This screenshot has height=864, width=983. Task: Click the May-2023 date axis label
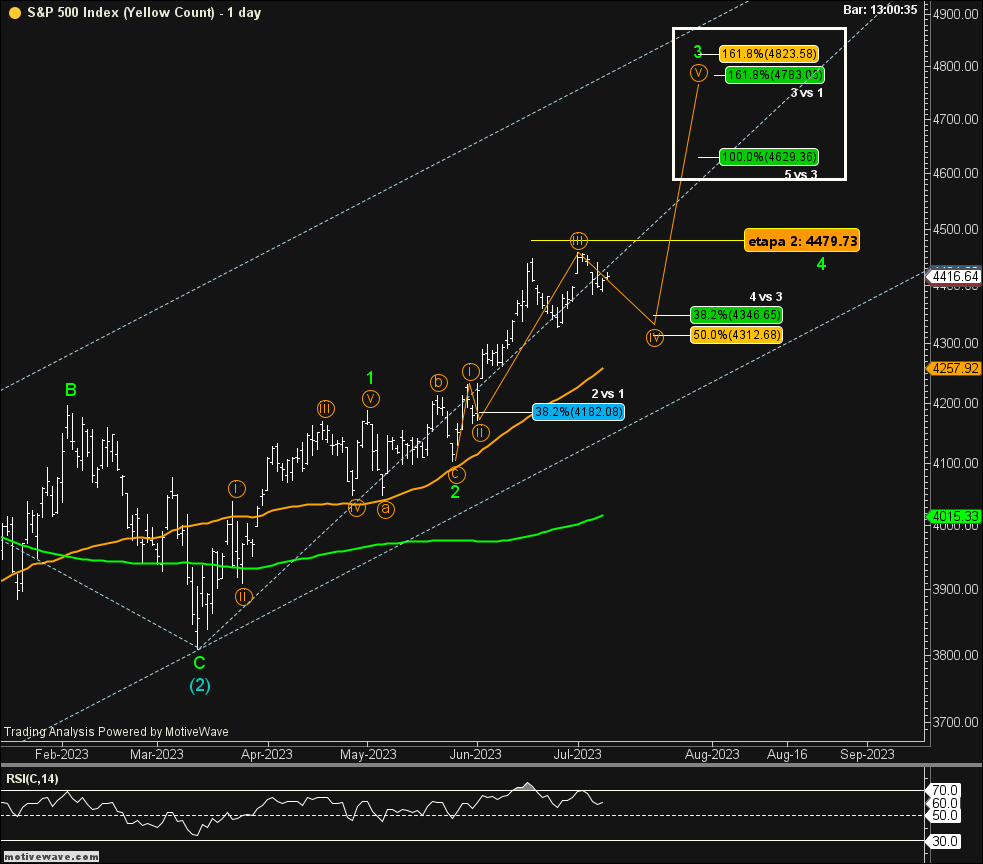click(368, 754)
